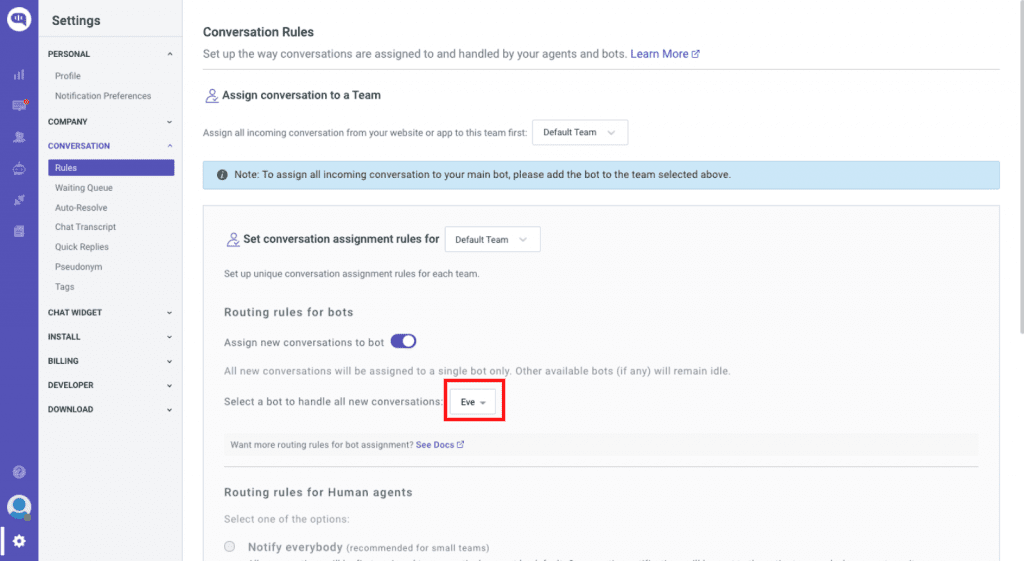1024x561 pixels.
Task: Open the rocket integrations icon in sidebar
Action: [19, 200]
